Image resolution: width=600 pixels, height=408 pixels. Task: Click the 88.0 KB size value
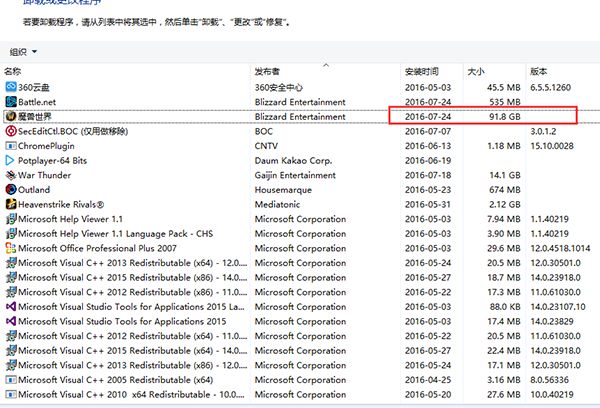505,307
